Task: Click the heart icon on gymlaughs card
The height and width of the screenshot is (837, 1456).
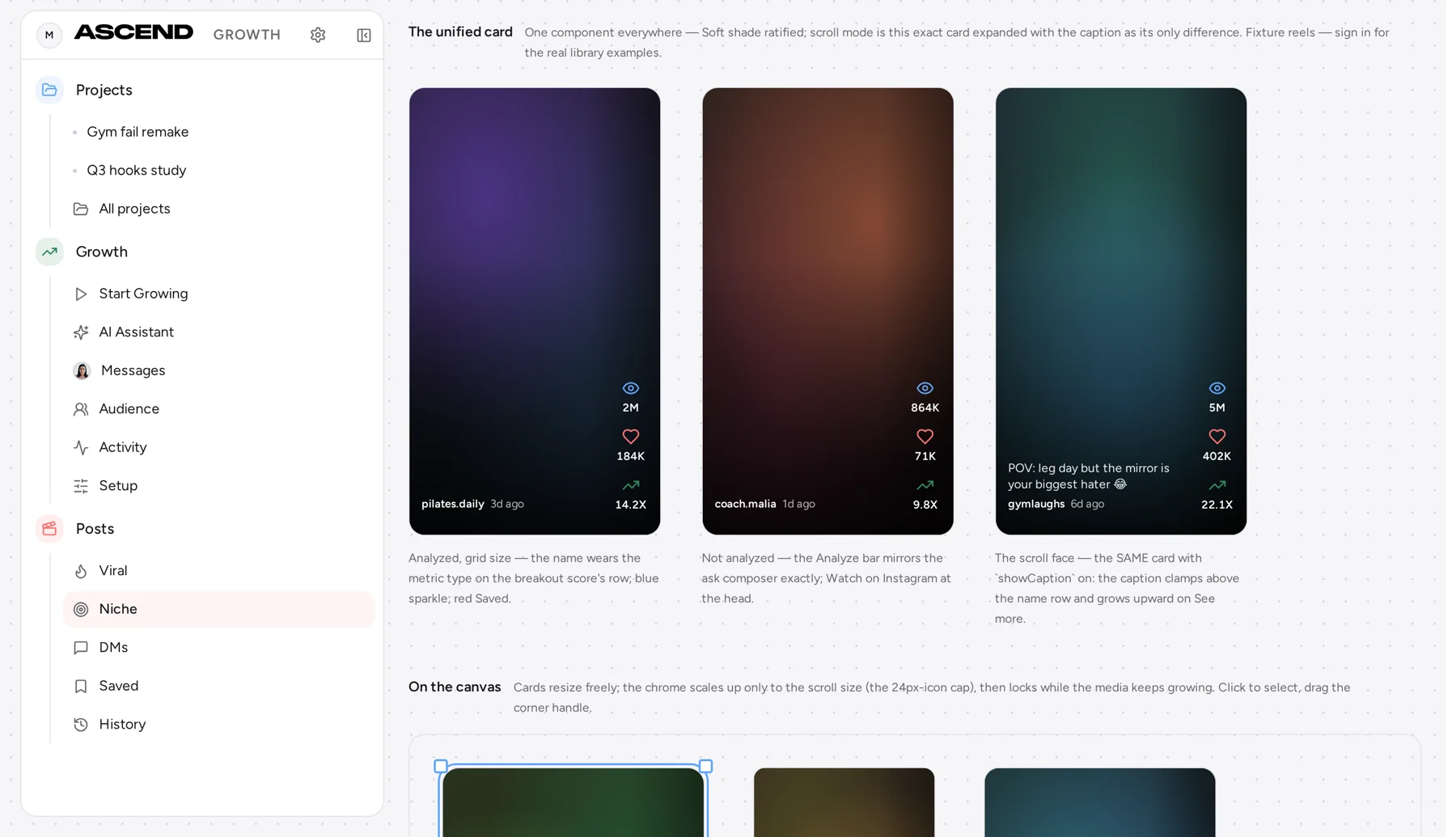Action: tap(1217, 437)
